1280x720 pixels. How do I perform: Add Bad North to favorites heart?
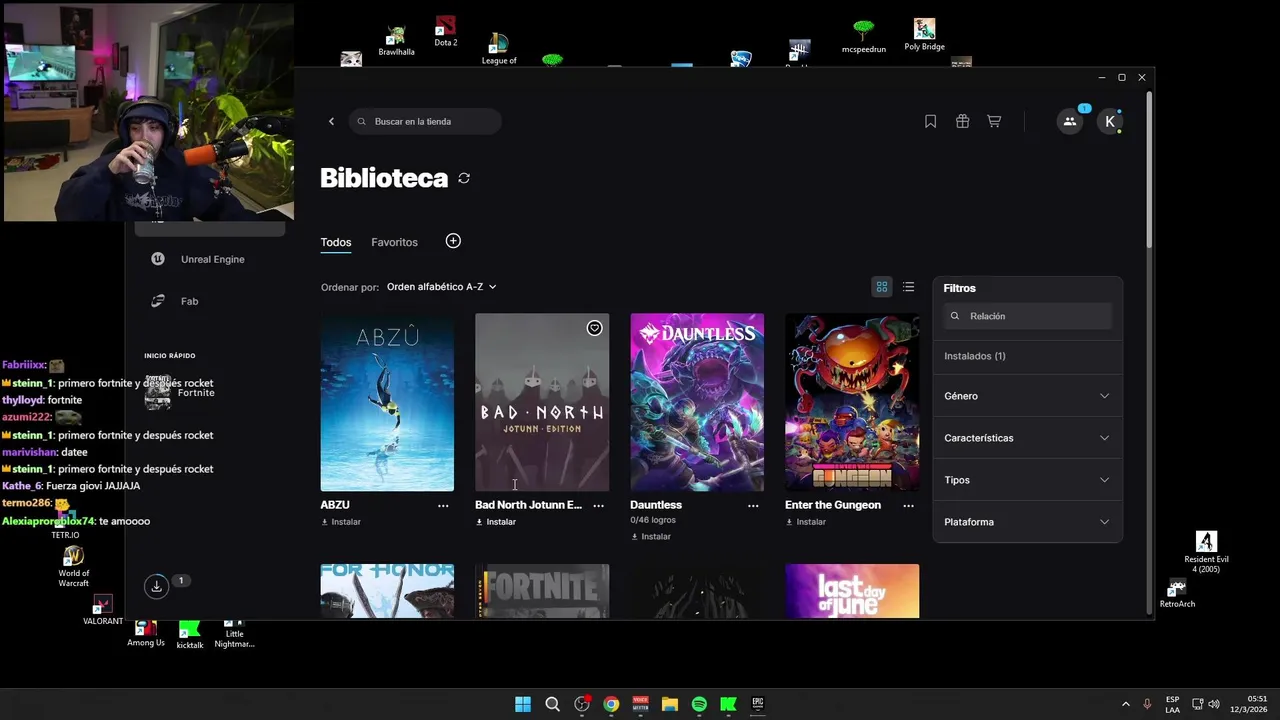pyautogui.click(x=594, y=328)
